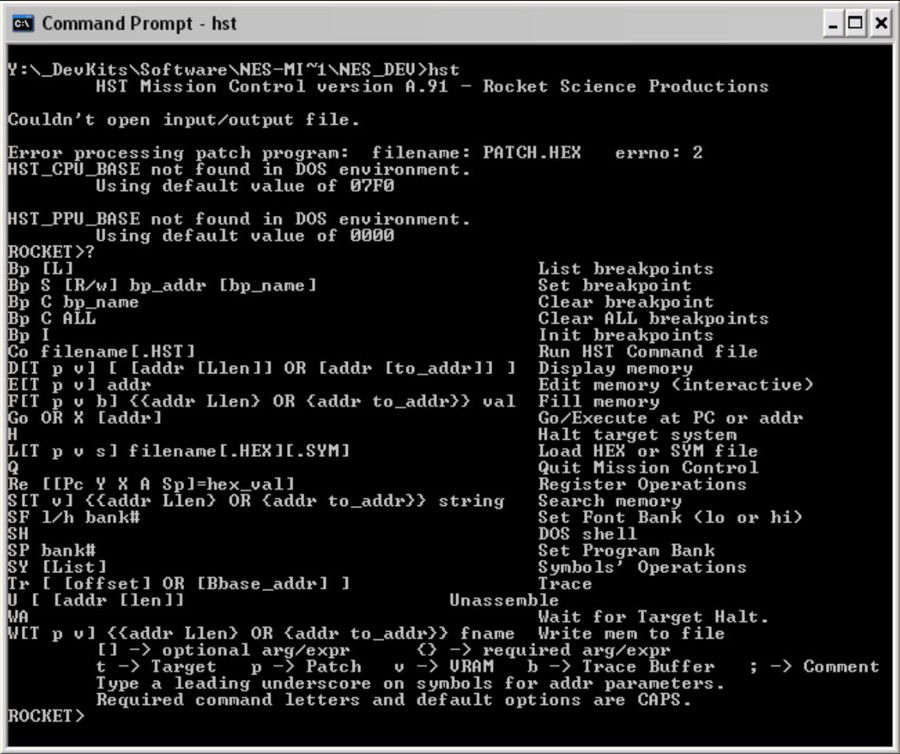
Task: Click the 'Bp C bp_name' command
Action: (x=73, y=302)
